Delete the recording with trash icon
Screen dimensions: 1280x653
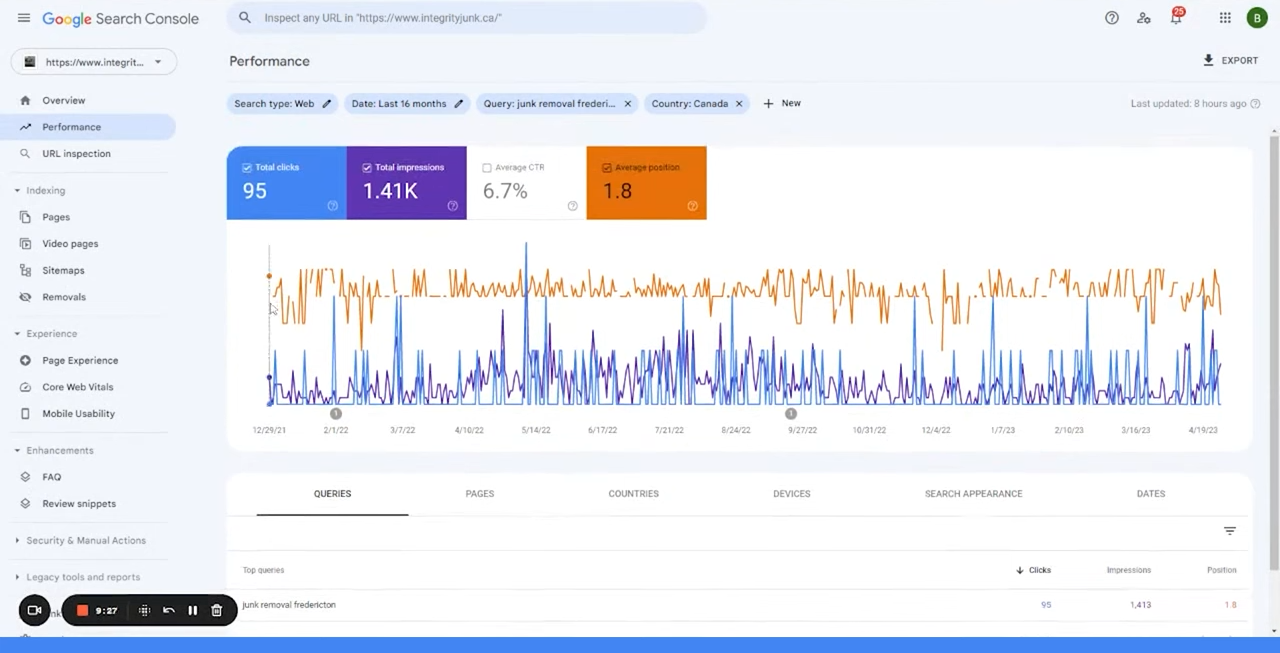217,610
